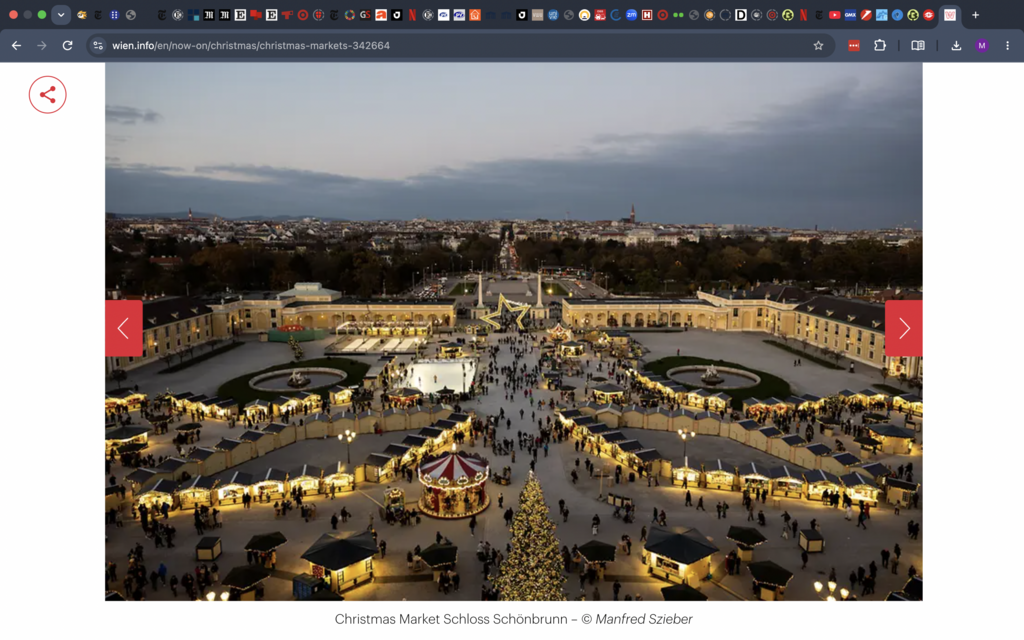This screenshot has width=1024, height=640.
Task: Switch to the red 'H' favicon tab
Action: coord(647,14)
